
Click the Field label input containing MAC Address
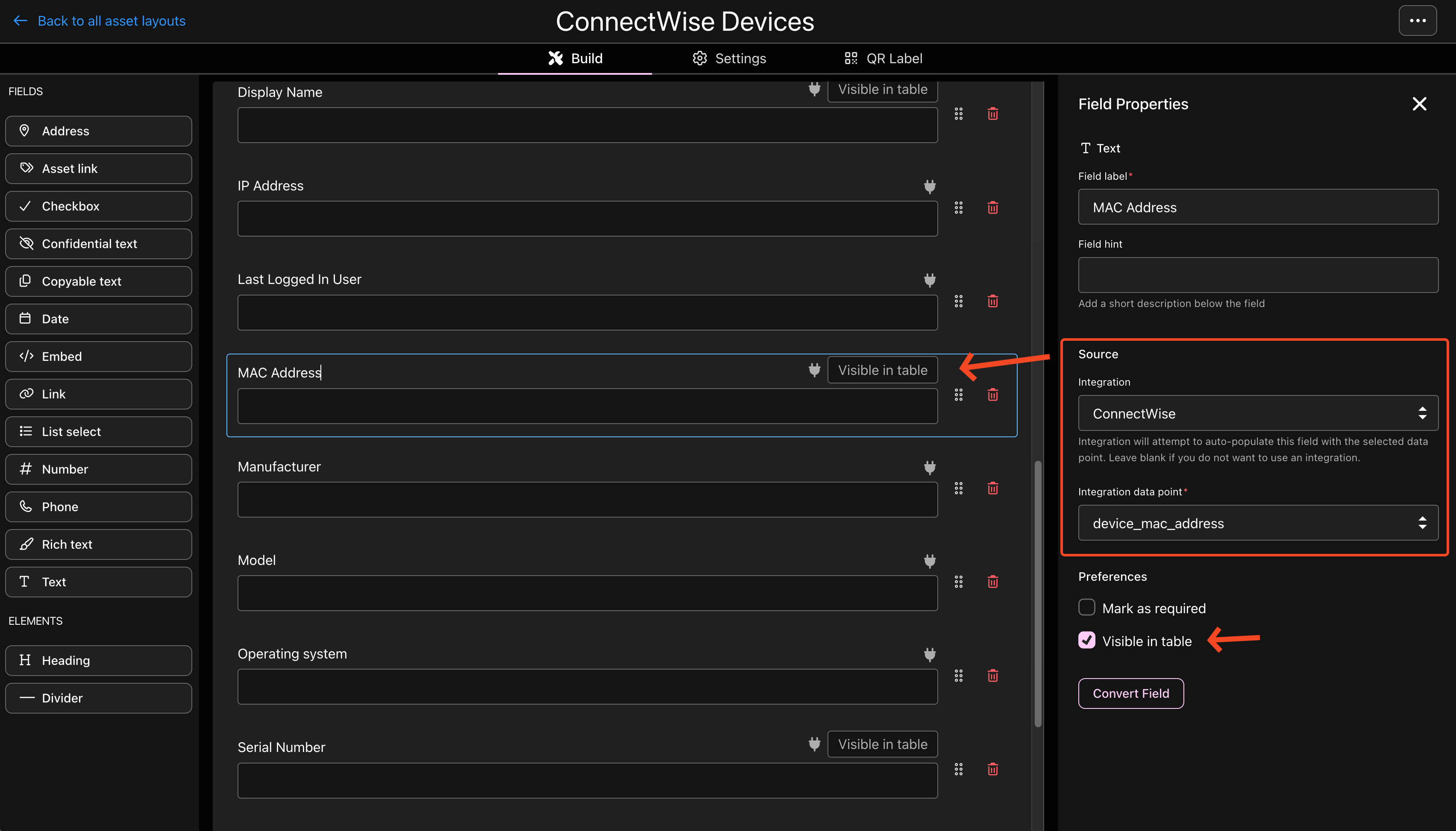[1258, 207]
